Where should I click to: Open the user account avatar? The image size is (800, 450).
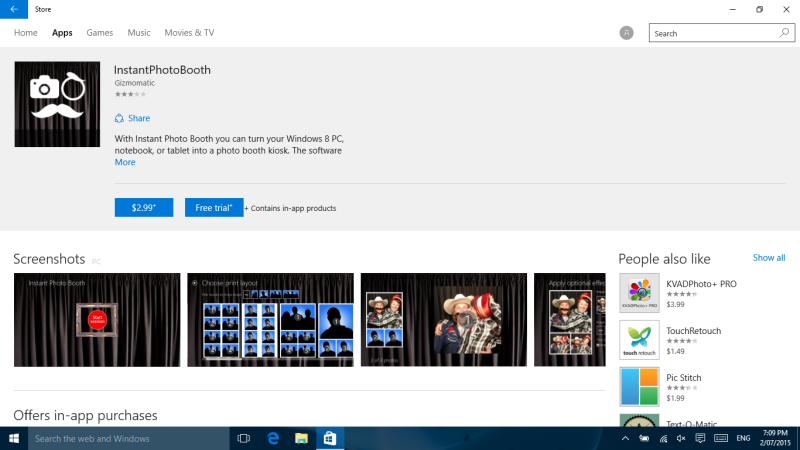tap(627, 33)
